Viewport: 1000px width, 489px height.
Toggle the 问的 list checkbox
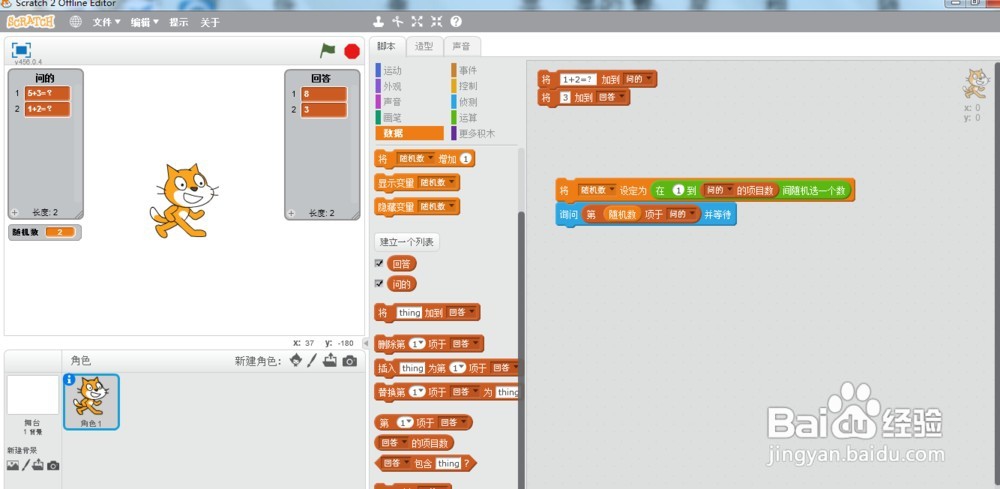point(379,283)
